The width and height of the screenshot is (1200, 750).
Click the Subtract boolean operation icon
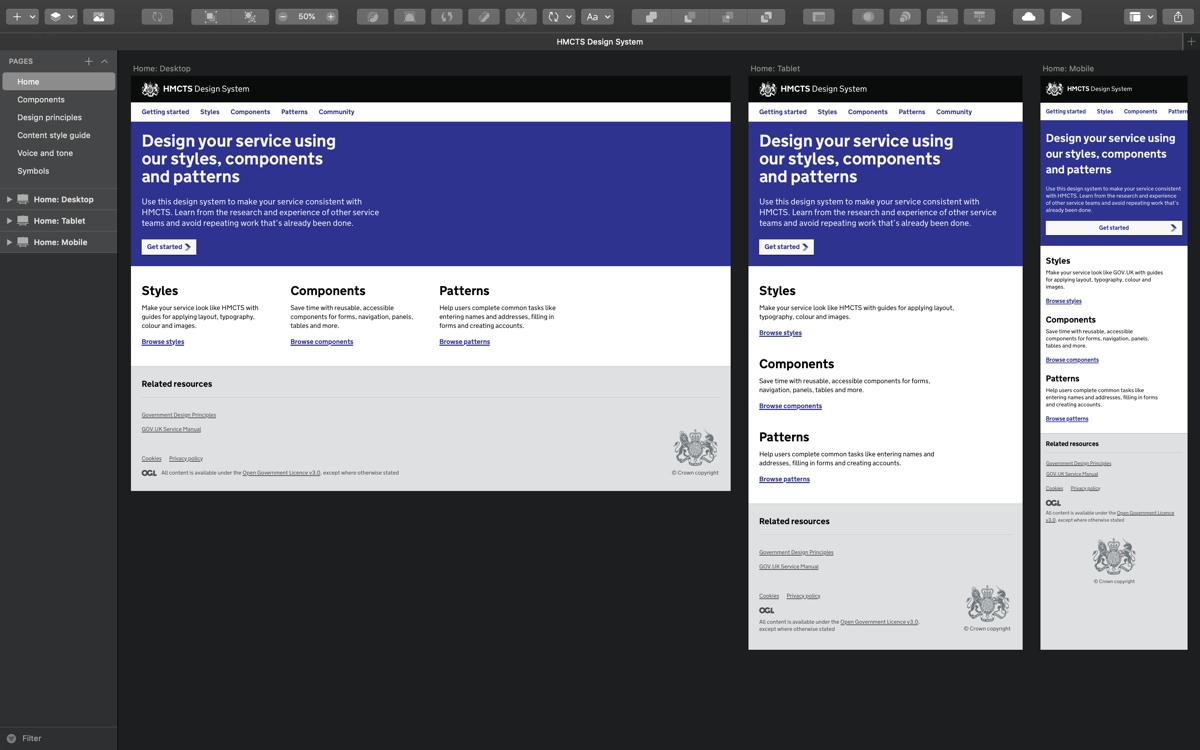coord(689,17)
